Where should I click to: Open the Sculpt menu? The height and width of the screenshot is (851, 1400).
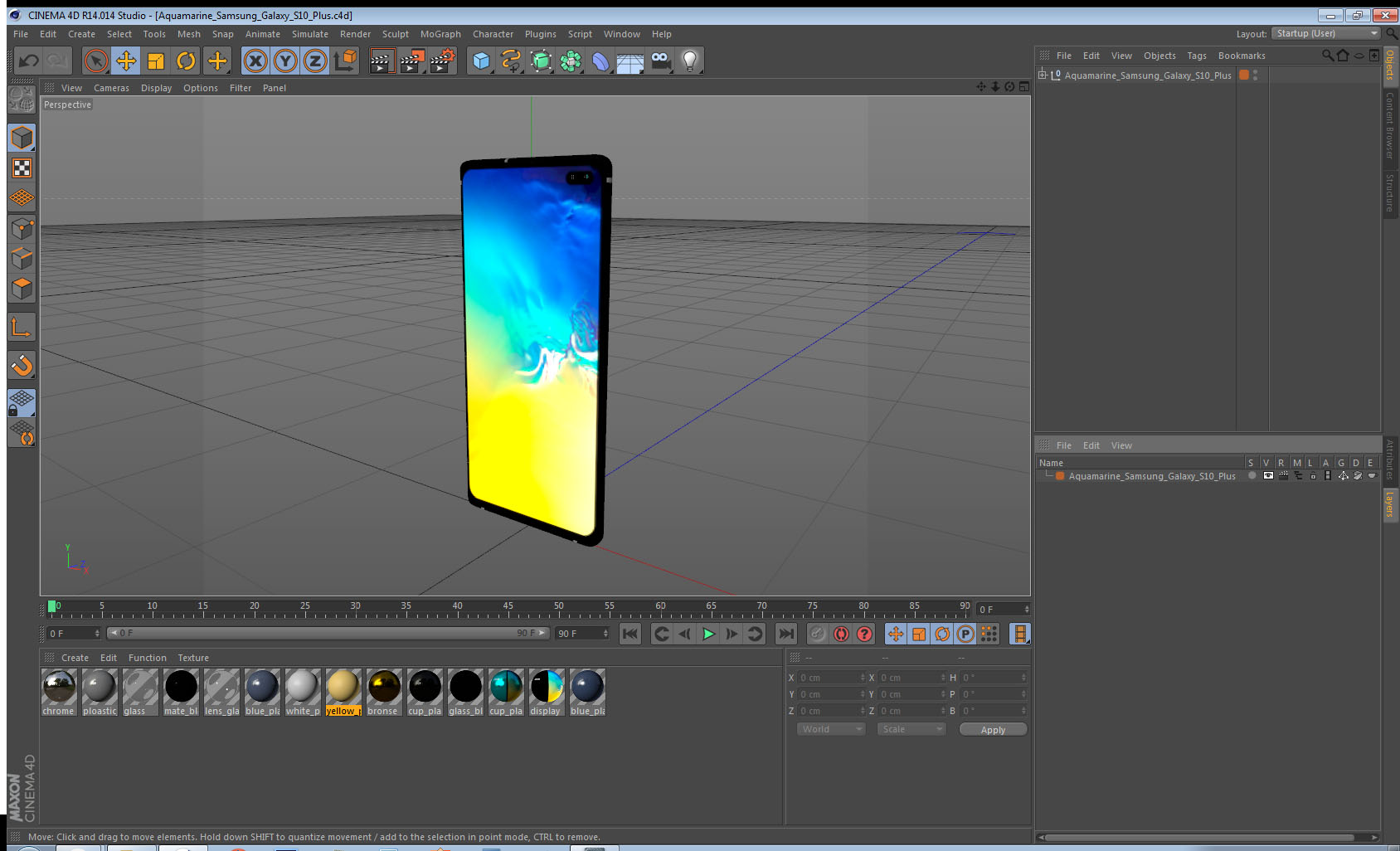[395, 34]
